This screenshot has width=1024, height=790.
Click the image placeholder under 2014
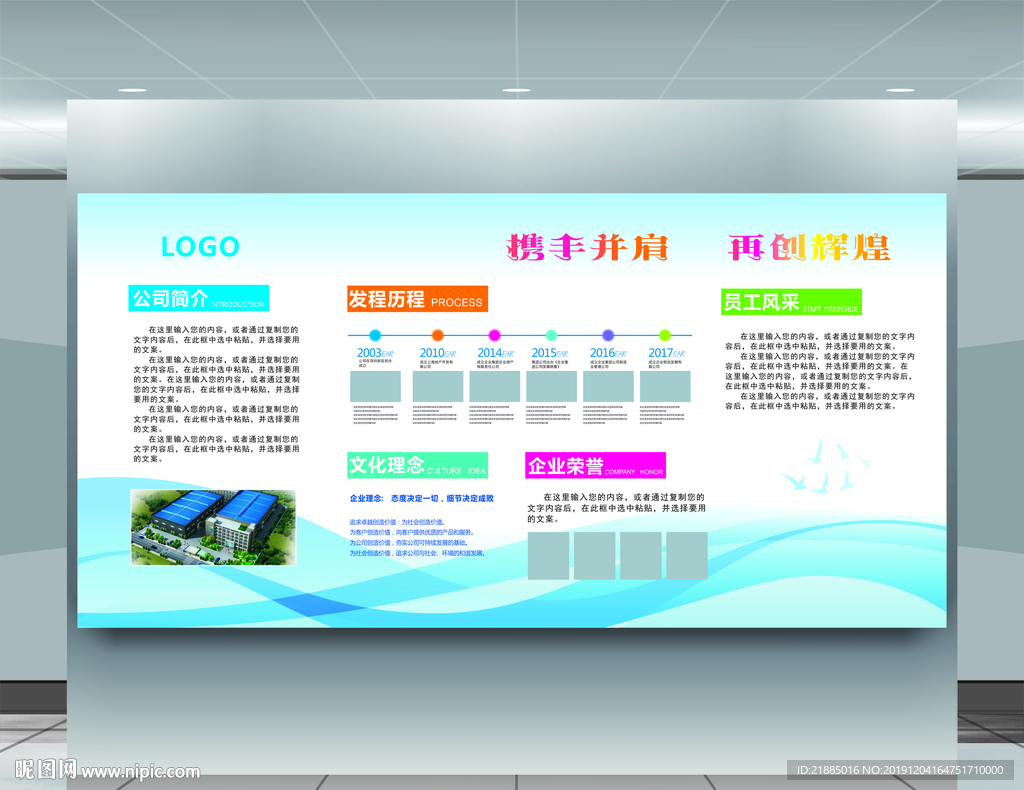point(494,387)
